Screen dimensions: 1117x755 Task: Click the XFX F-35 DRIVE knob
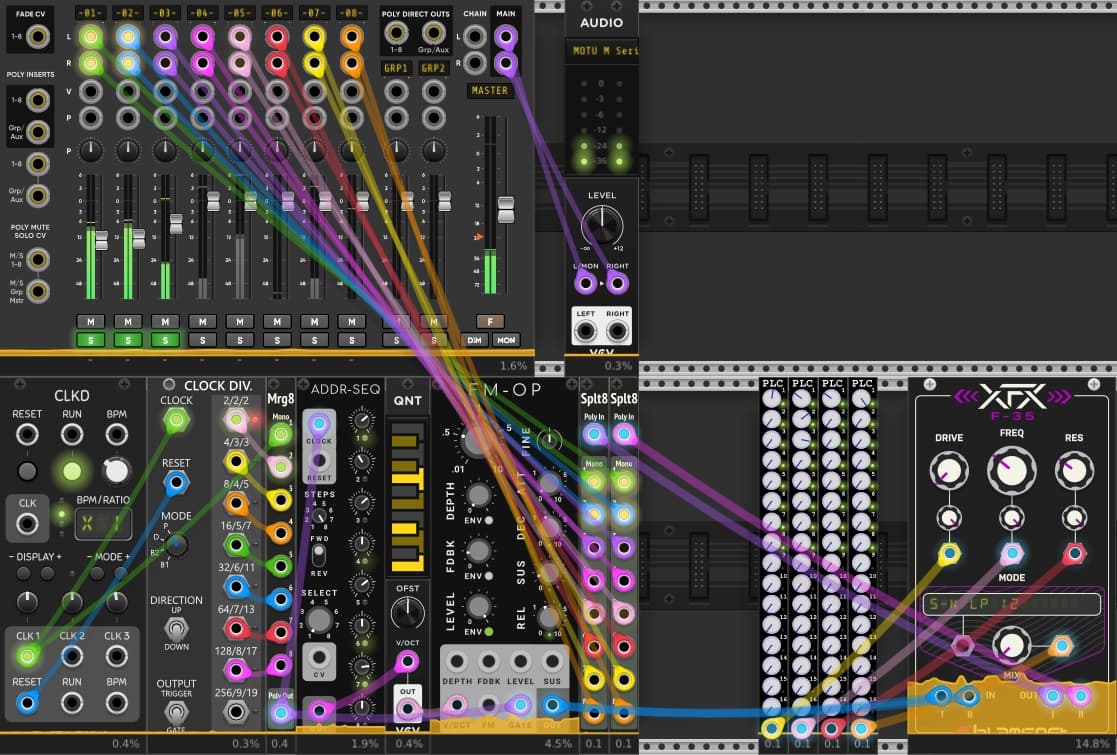tap(949, 471)
